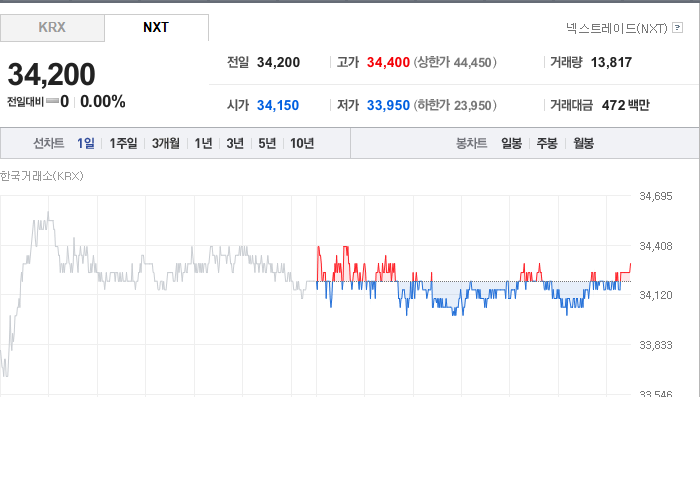
Task: Click the high price 34,400 value
Action: [x=388, y=62]
